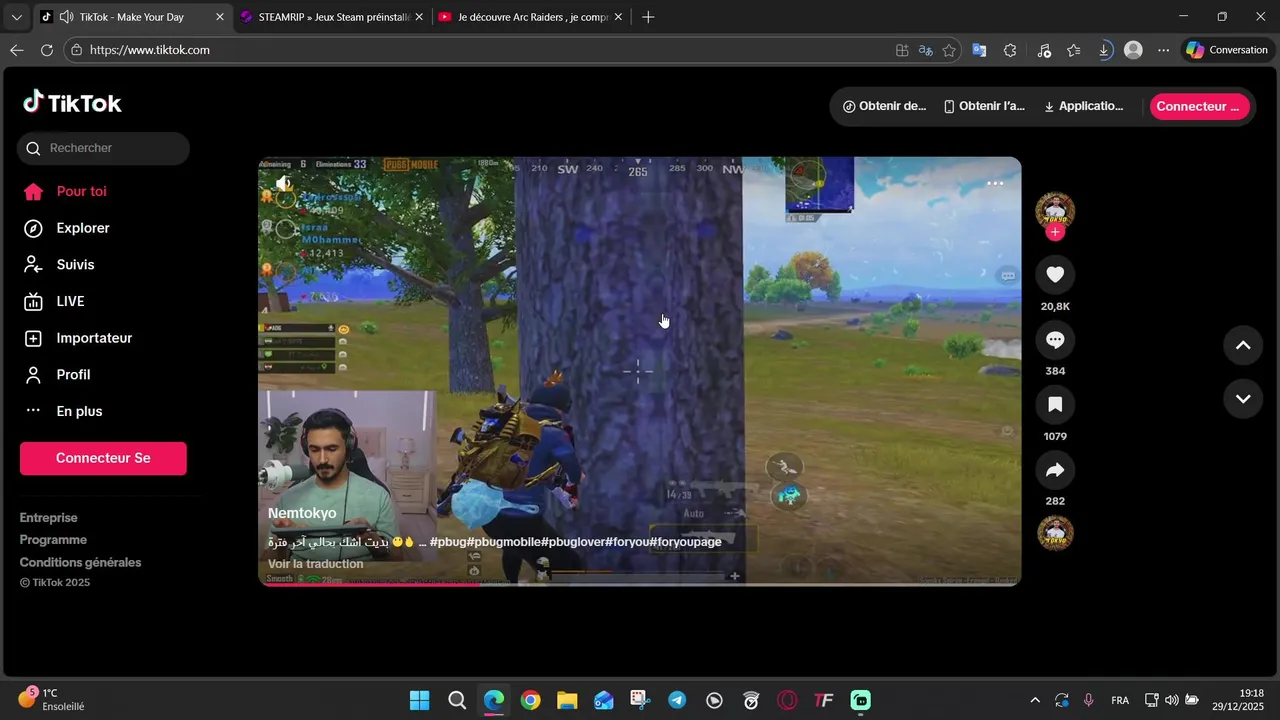Launch Google Chrome from the taskbar
1280x720 pixels.
[531, 700]
